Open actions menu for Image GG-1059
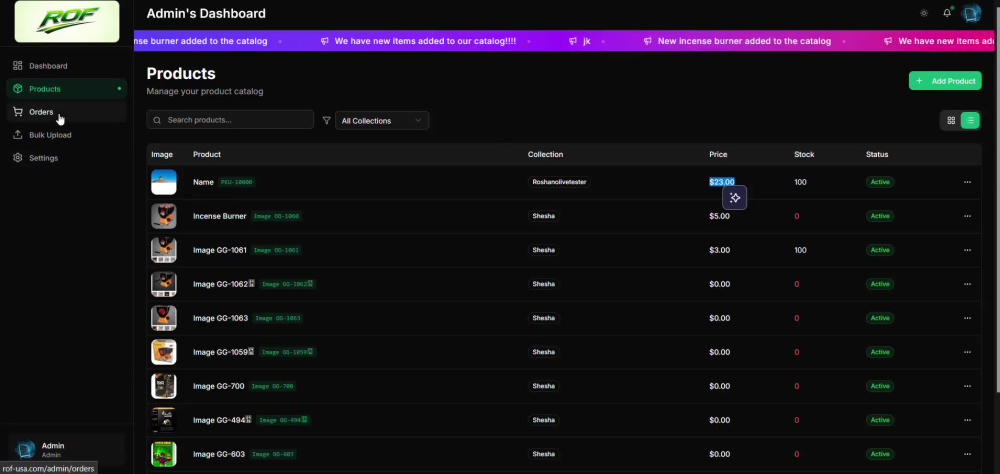 click(967, 352)
